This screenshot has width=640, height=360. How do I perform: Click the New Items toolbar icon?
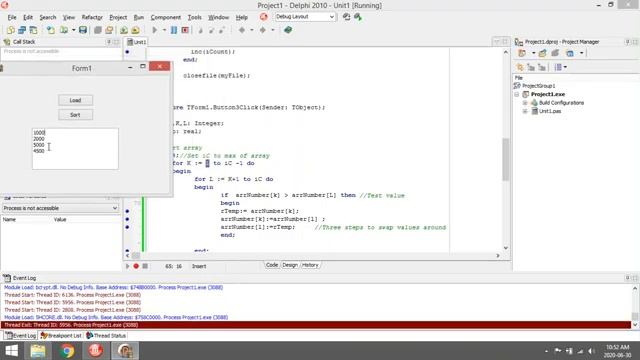pos(11,30)
